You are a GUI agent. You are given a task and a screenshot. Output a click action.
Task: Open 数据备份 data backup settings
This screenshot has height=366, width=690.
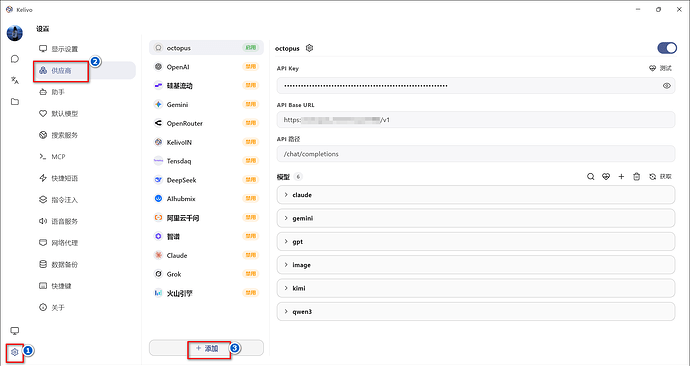point(85,264)
